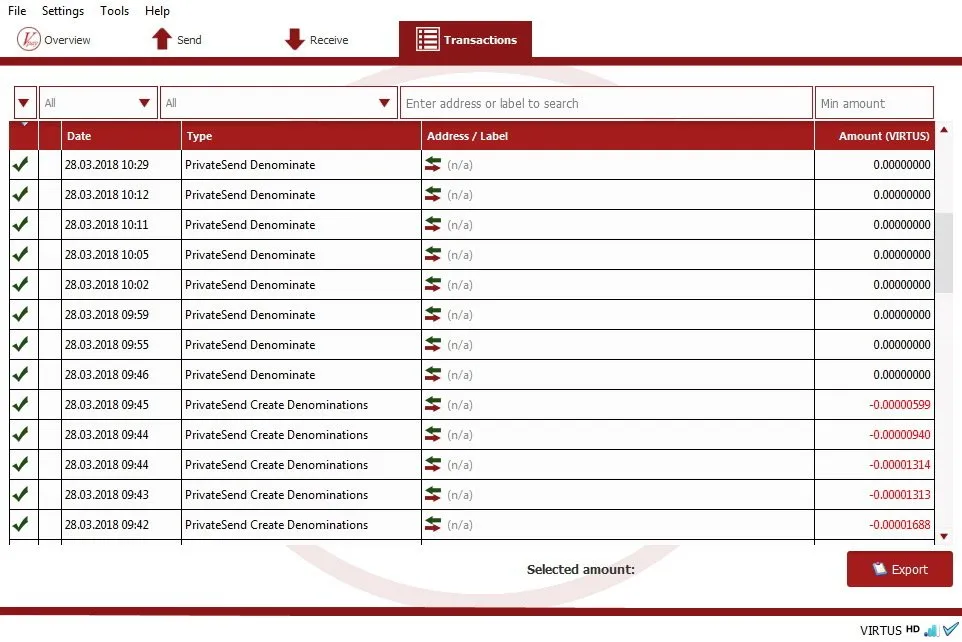Open the Help menu

click(x=157, y=10)
